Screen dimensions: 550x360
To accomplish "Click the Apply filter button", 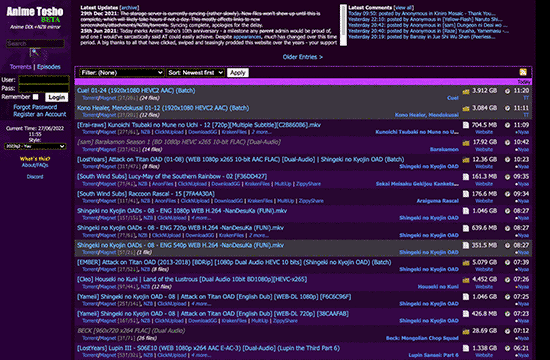I will [237, 73].
